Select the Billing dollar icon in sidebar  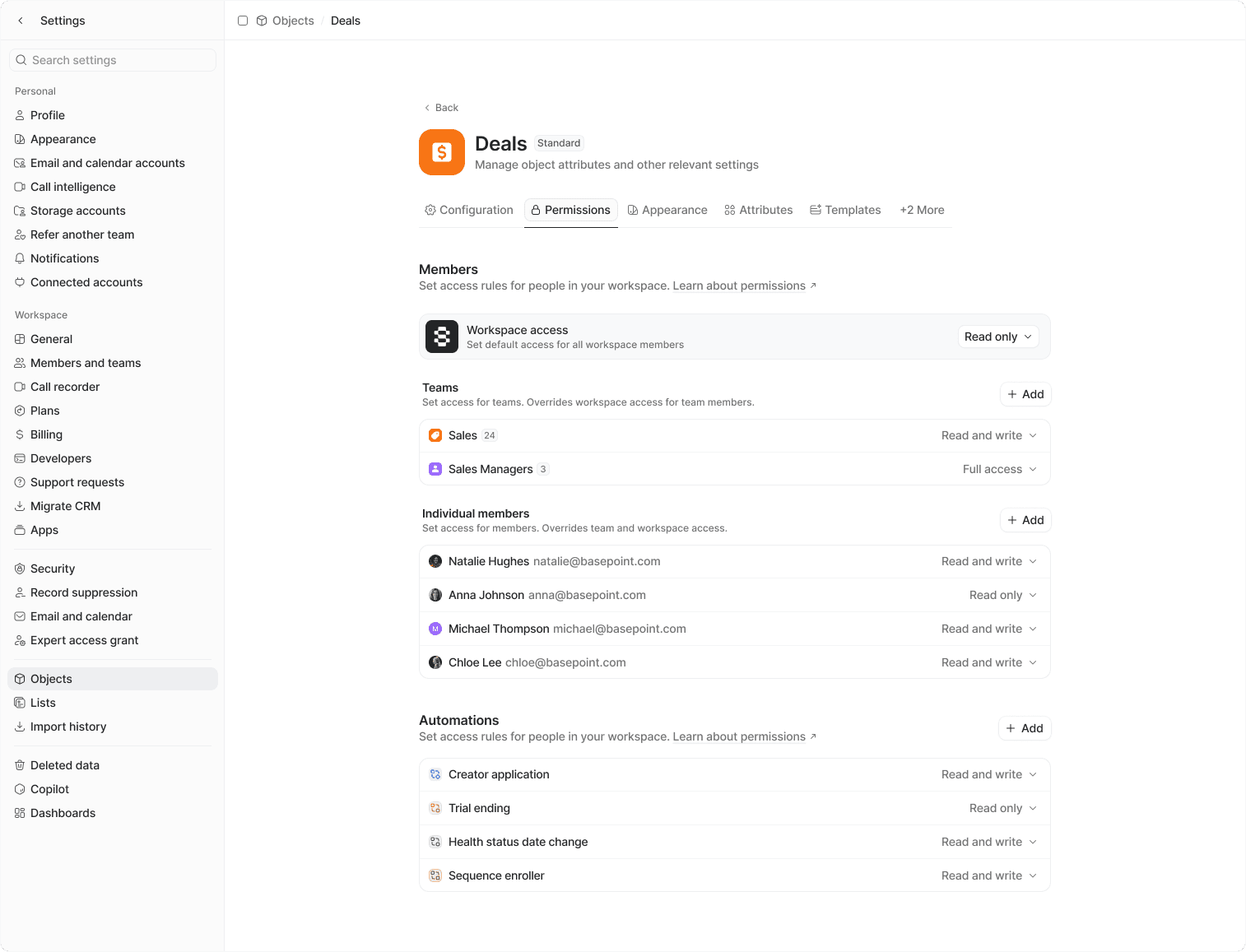(19, 434)
